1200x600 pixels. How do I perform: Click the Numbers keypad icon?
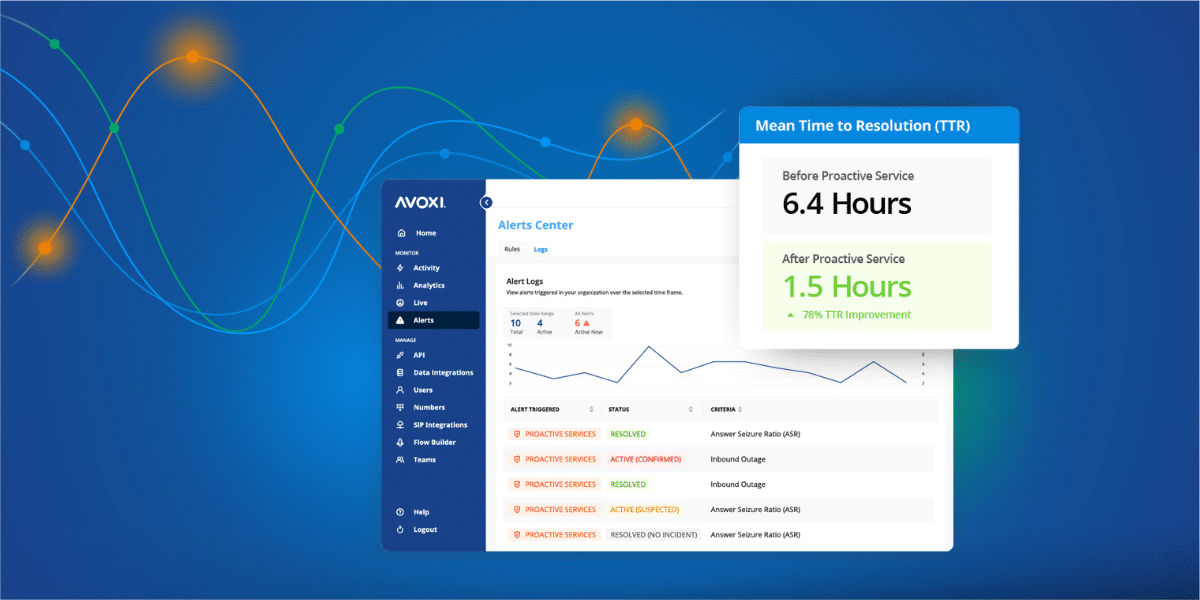[400, 408]
